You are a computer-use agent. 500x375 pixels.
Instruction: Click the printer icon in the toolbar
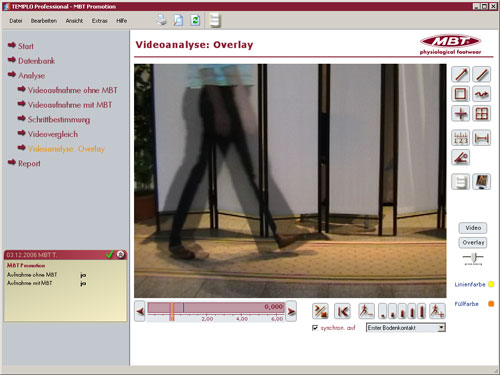[x=162, y=20]
